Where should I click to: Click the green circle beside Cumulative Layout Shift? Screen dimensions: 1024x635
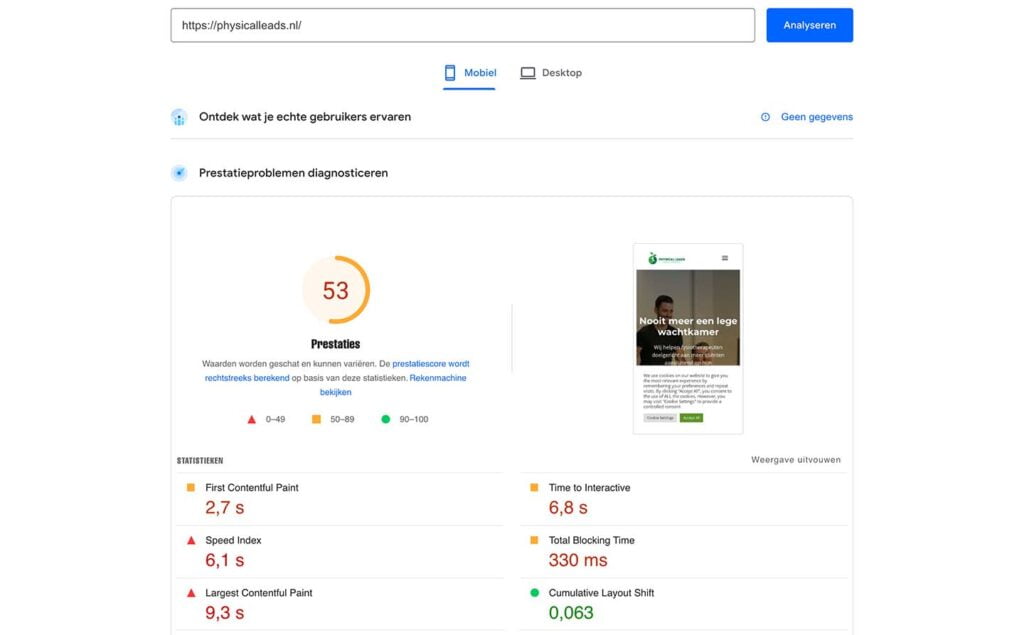pos(532,592)
